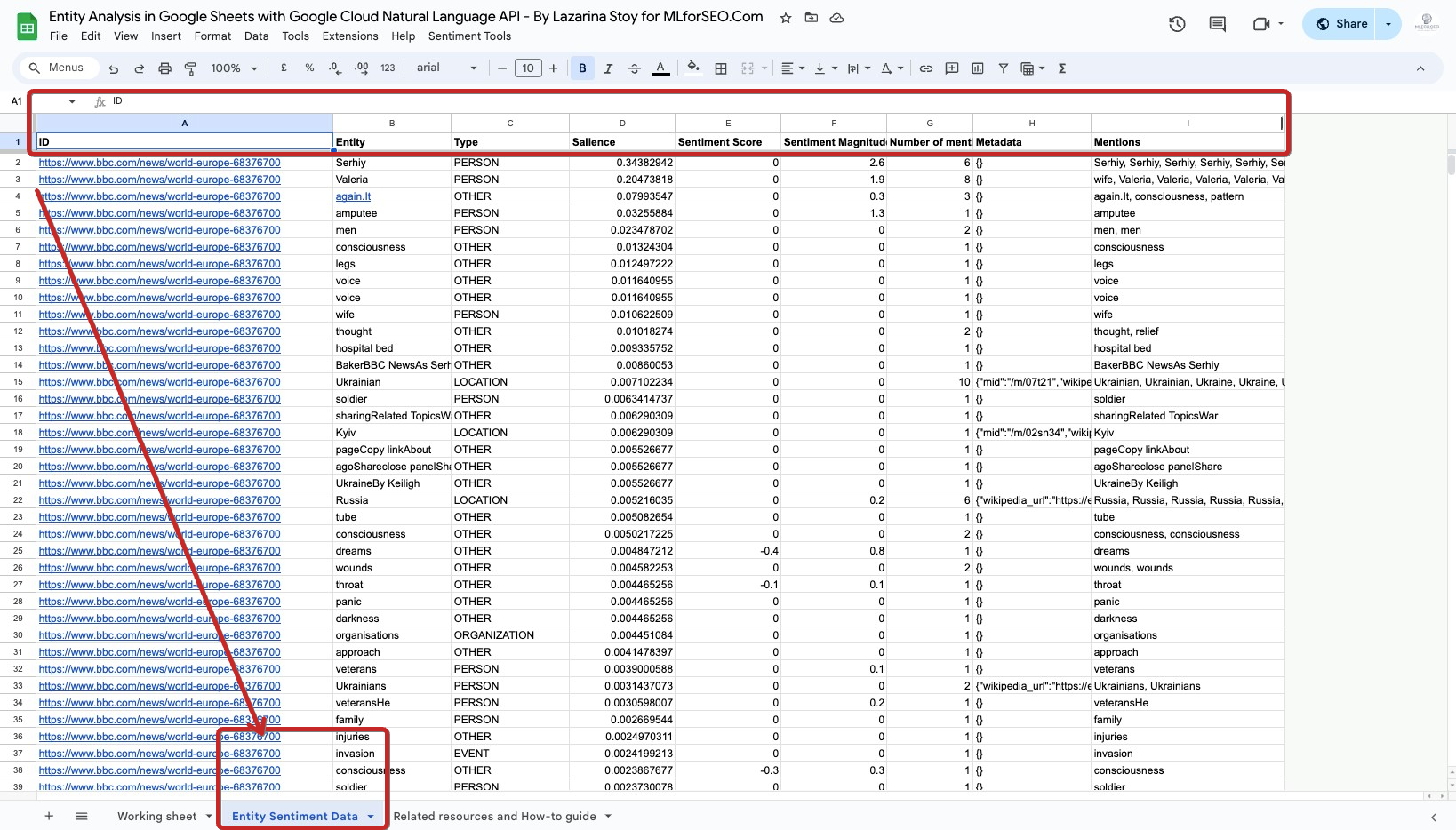Open the zoom 100% dropdown
The height and width of the screenshot is (830, 1456).
234,68
